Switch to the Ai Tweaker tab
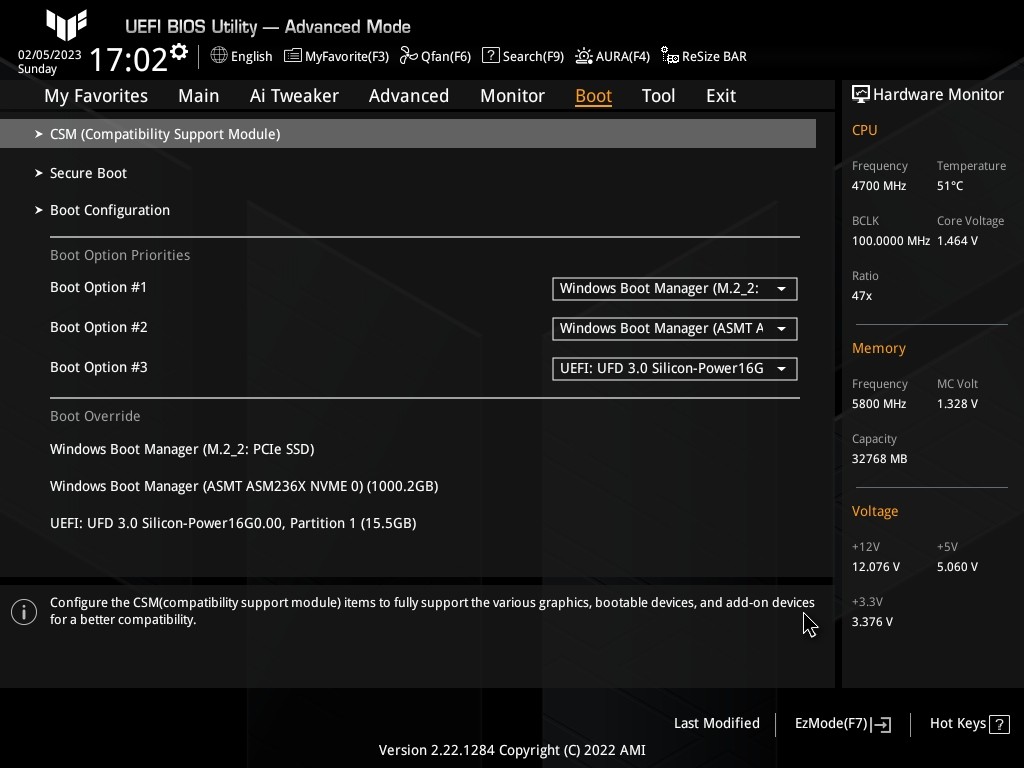 (x=294, y=96)
